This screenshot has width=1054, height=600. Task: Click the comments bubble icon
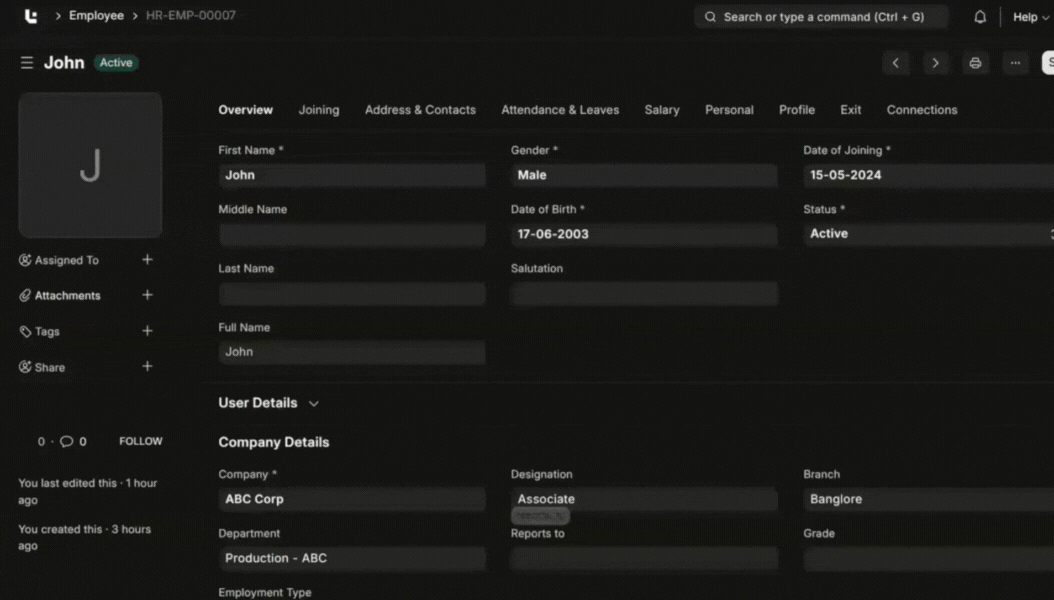(66, 441)
